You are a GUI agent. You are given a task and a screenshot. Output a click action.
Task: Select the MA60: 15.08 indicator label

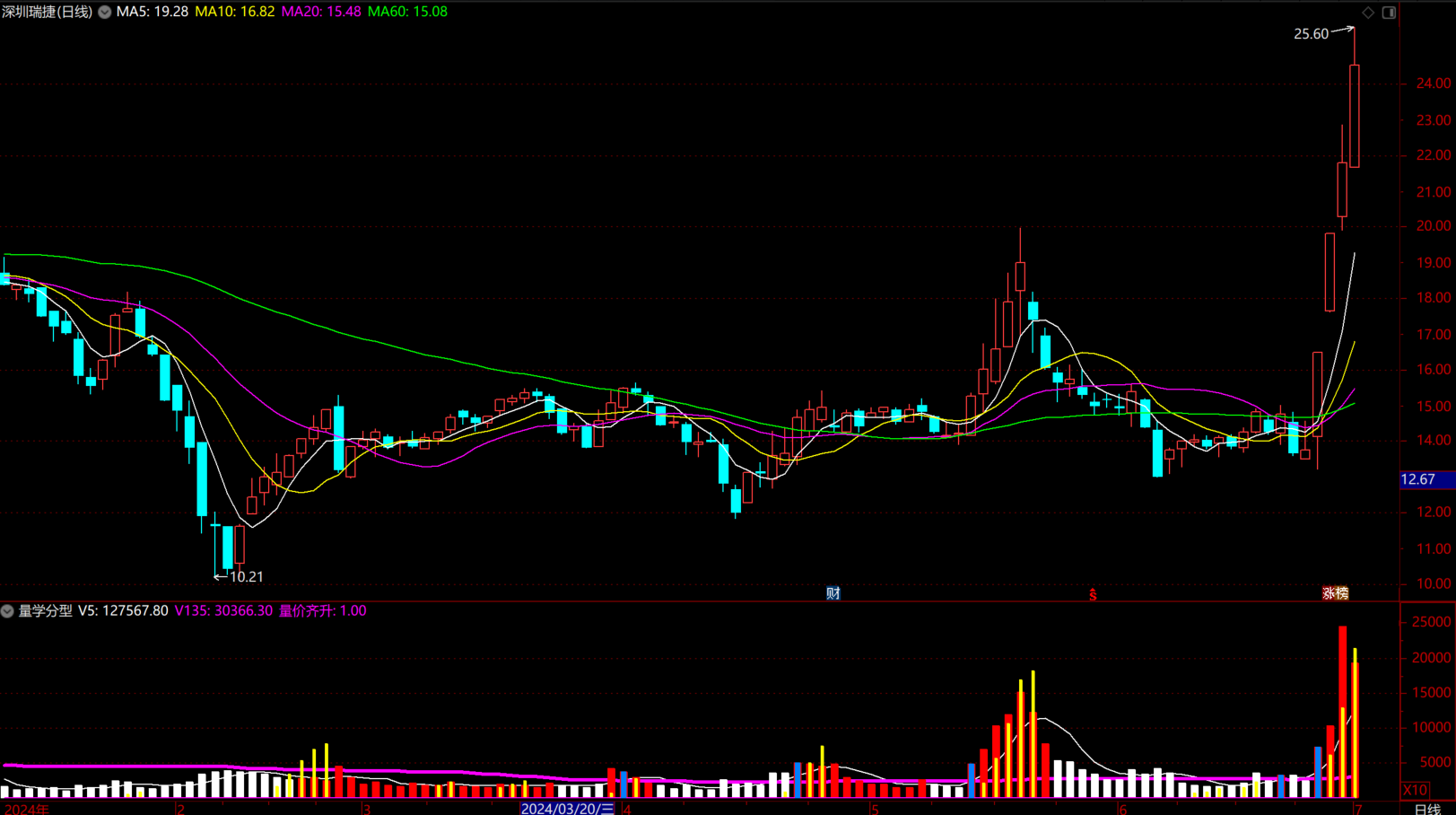pos(407,12)
